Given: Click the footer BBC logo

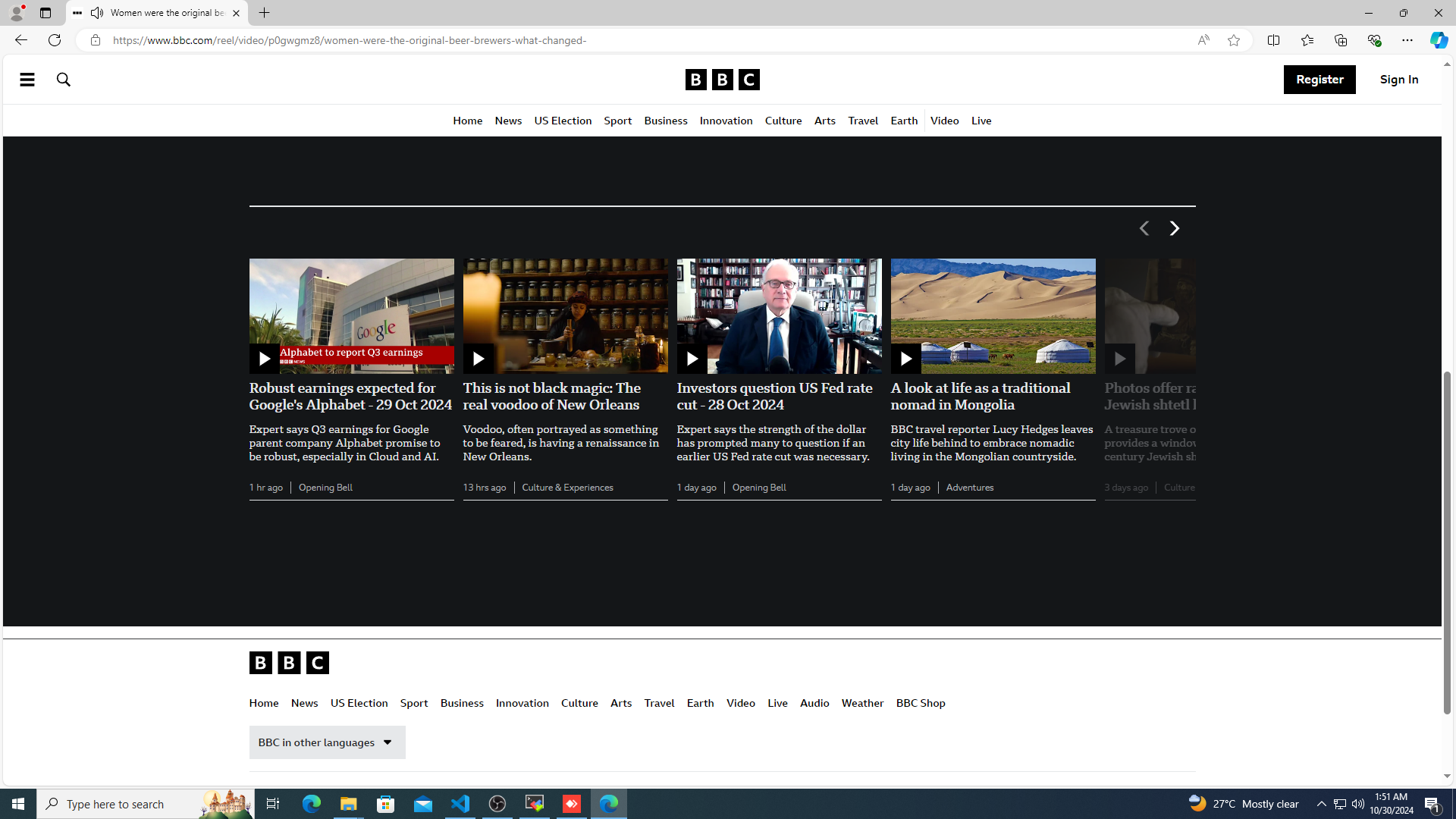Looking at the screenshot, I should pos(289,663).
